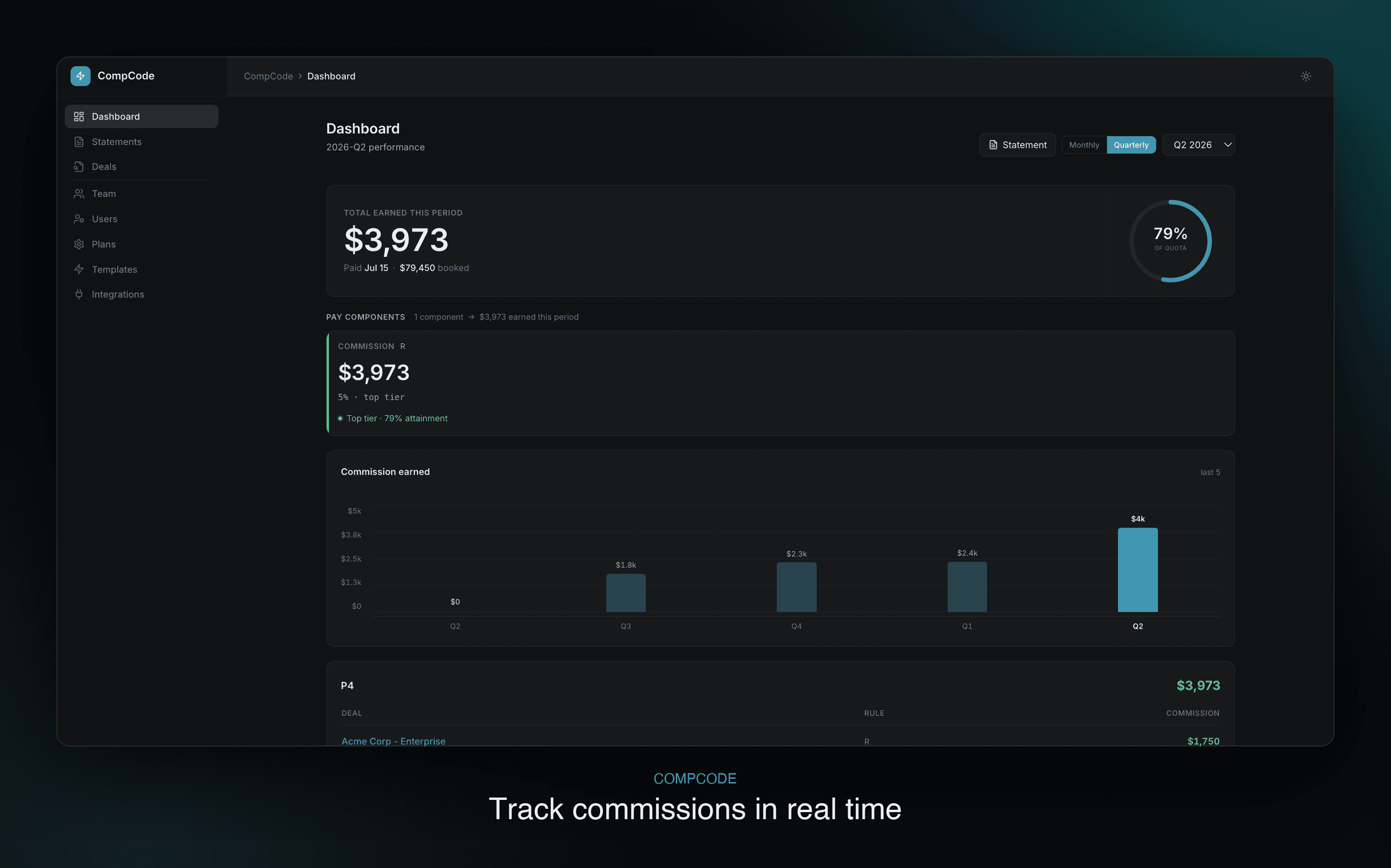Viewport: 1391px width, 868px height.
Task: Click the CompCode breadcrumb link
Action: [x=268, y=77]
